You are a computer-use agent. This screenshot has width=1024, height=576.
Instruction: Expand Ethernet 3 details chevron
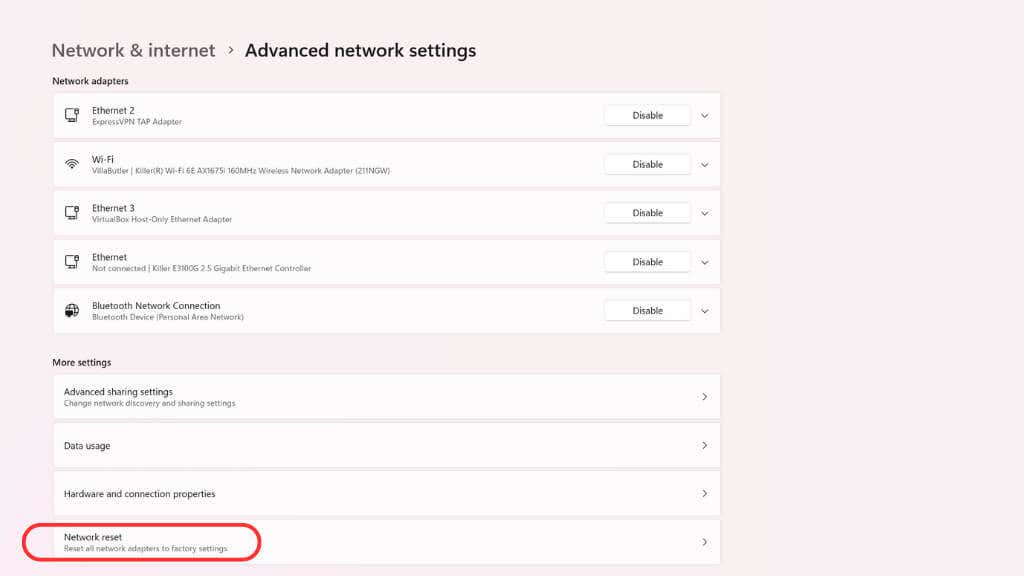click(x=704, y=213)
